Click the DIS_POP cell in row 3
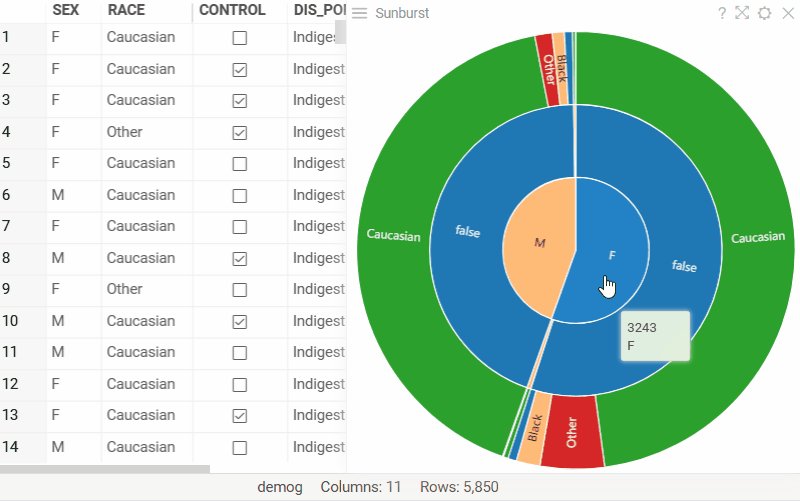Screen dimensions: 800x501 317,100
